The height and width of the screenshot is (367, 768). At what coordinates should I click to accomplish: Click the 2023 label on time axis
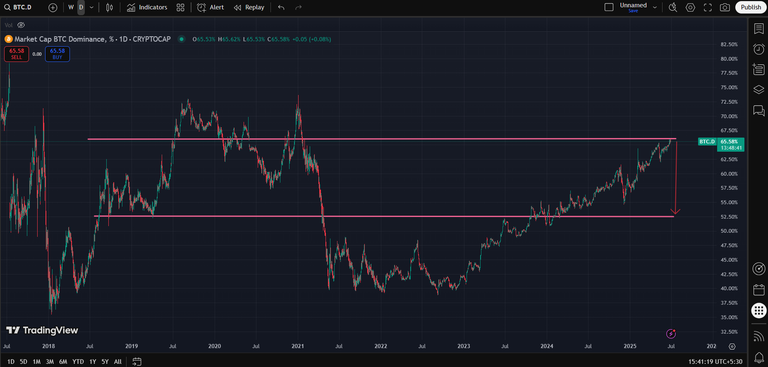(463, 346)
